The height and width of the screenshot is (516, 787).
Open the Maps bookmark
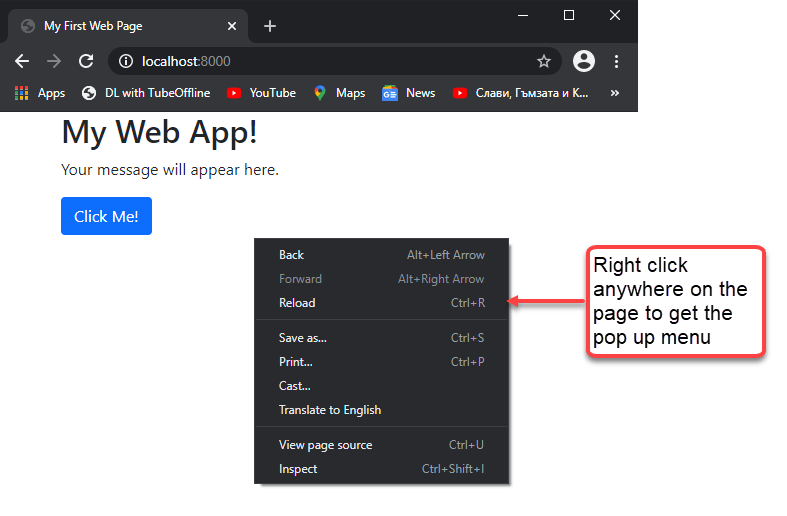[x=339, y=93]
